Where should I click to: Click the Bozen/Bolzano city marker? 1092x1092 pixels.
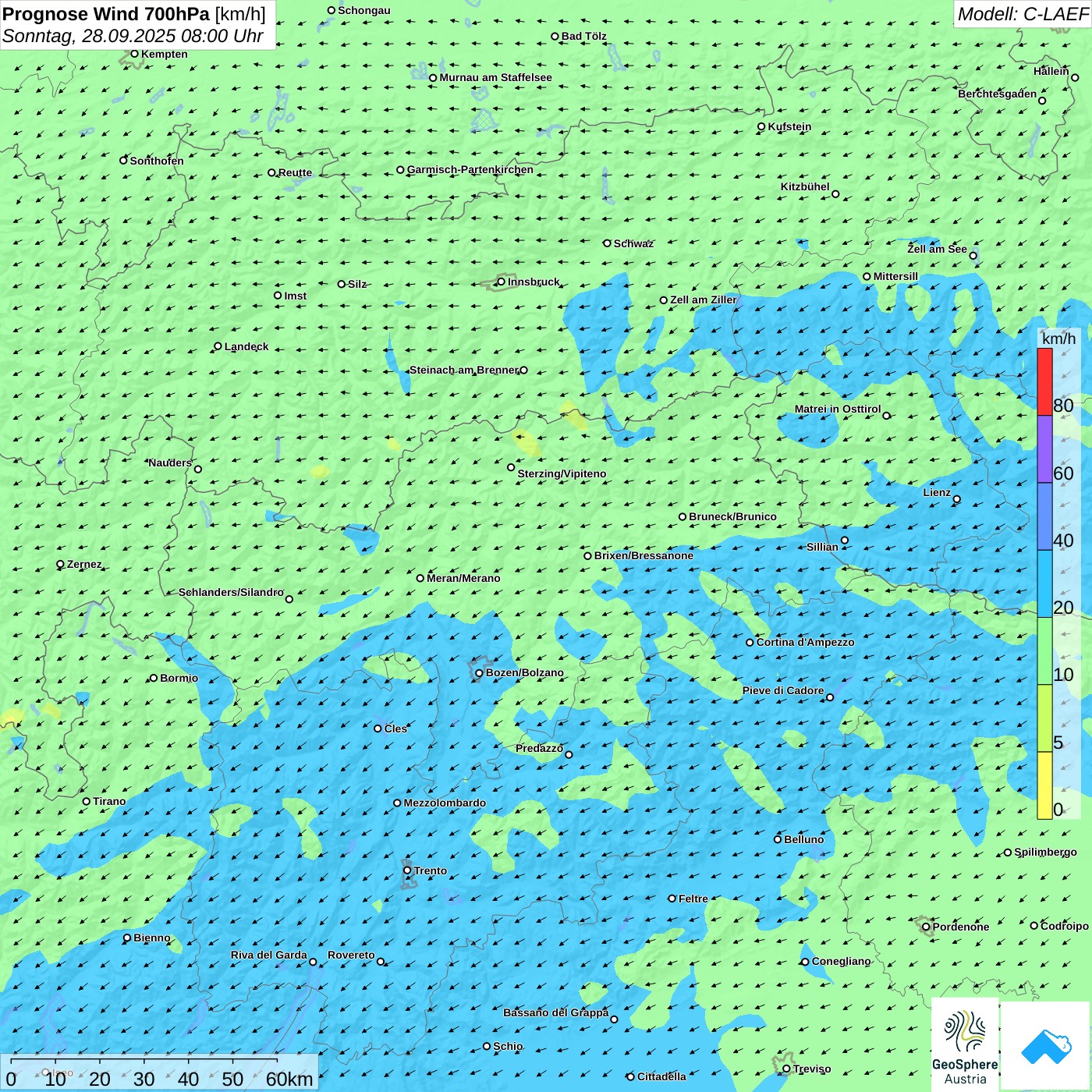pyautogui.click(x=479, y=673)
